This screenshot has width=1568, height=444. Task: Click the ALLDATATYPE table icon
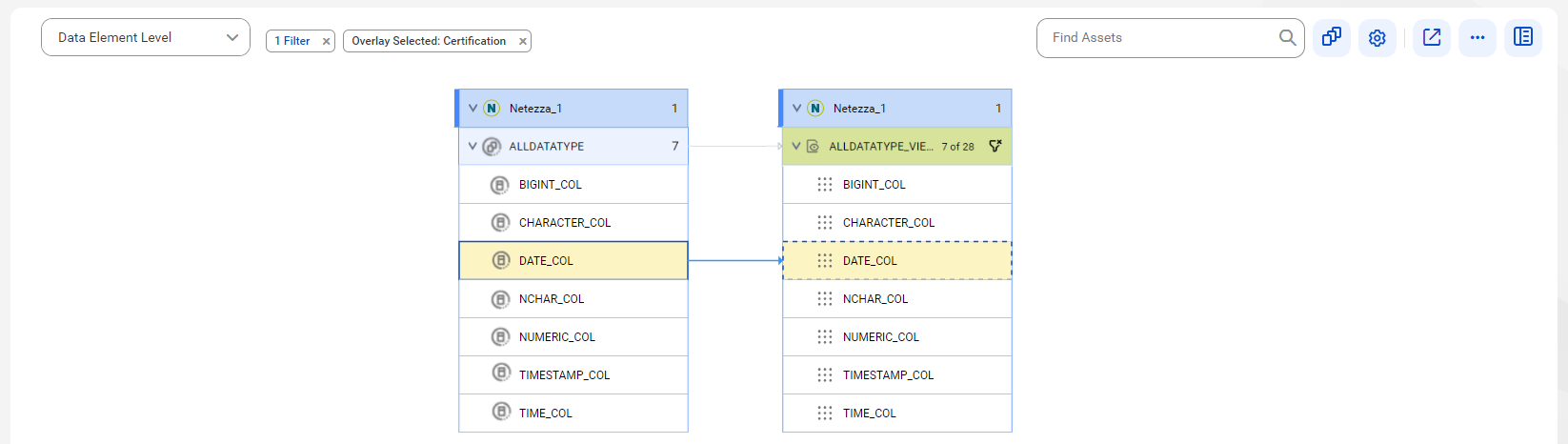pos(492,147)
